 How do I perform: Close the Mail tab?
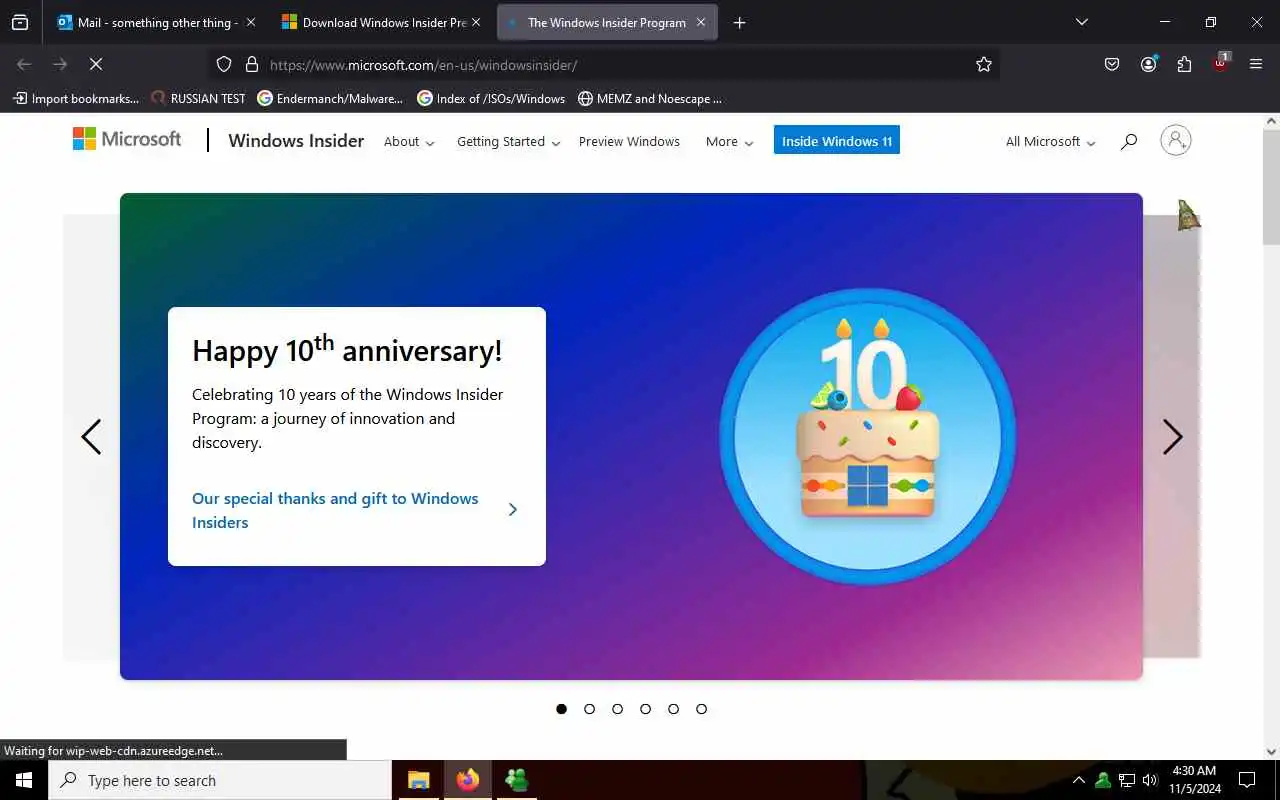click(250, 22)
